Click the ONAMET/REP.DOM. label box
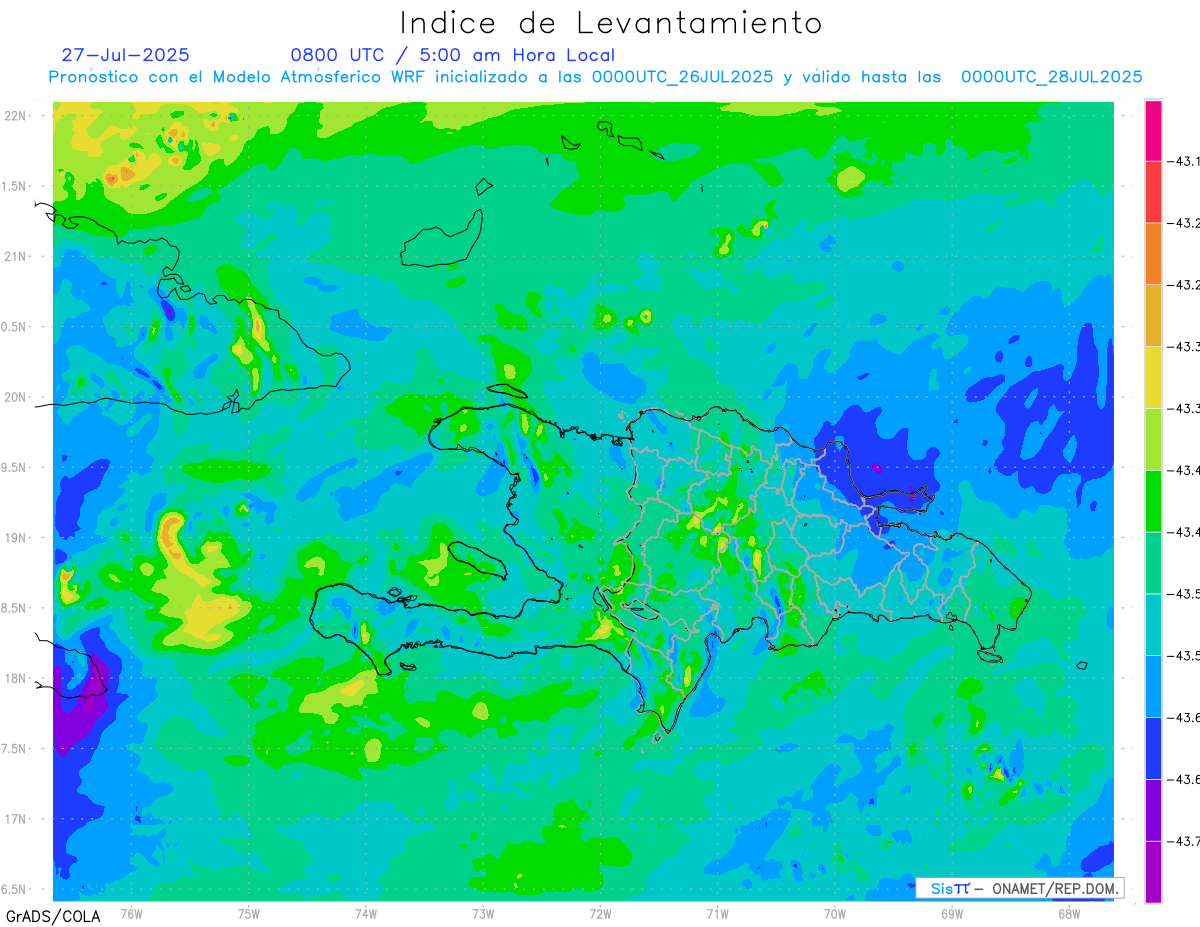This screenshot has width=1200, height=927. point(1020,888)
